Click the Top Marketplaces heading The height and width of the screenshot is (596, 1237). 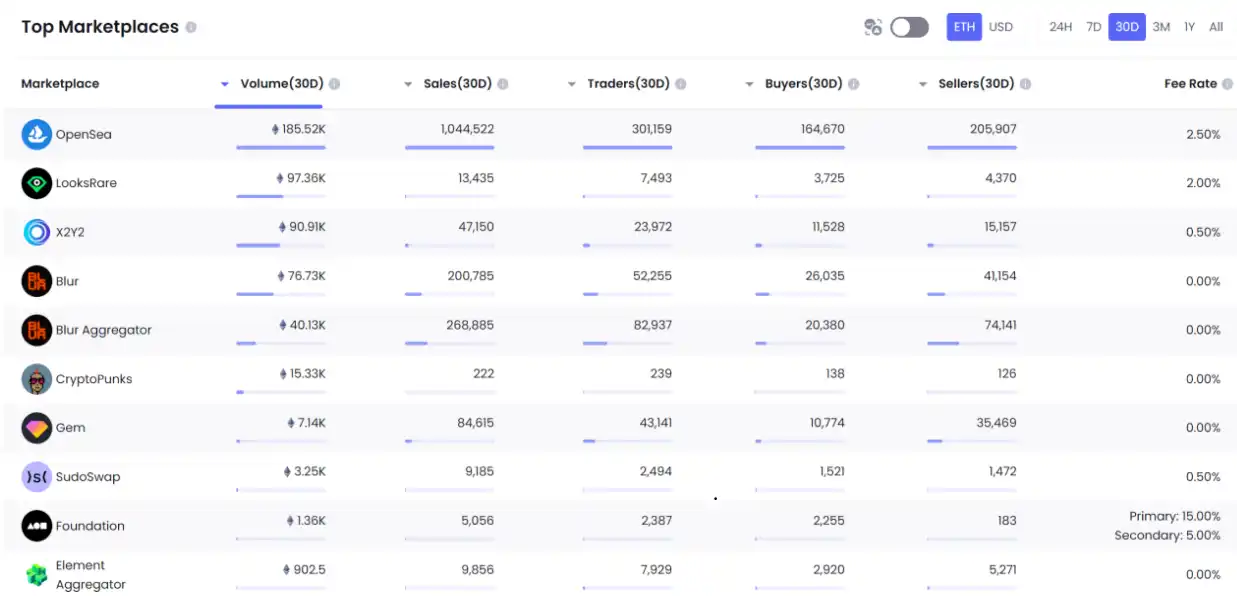tap(100, 27)
